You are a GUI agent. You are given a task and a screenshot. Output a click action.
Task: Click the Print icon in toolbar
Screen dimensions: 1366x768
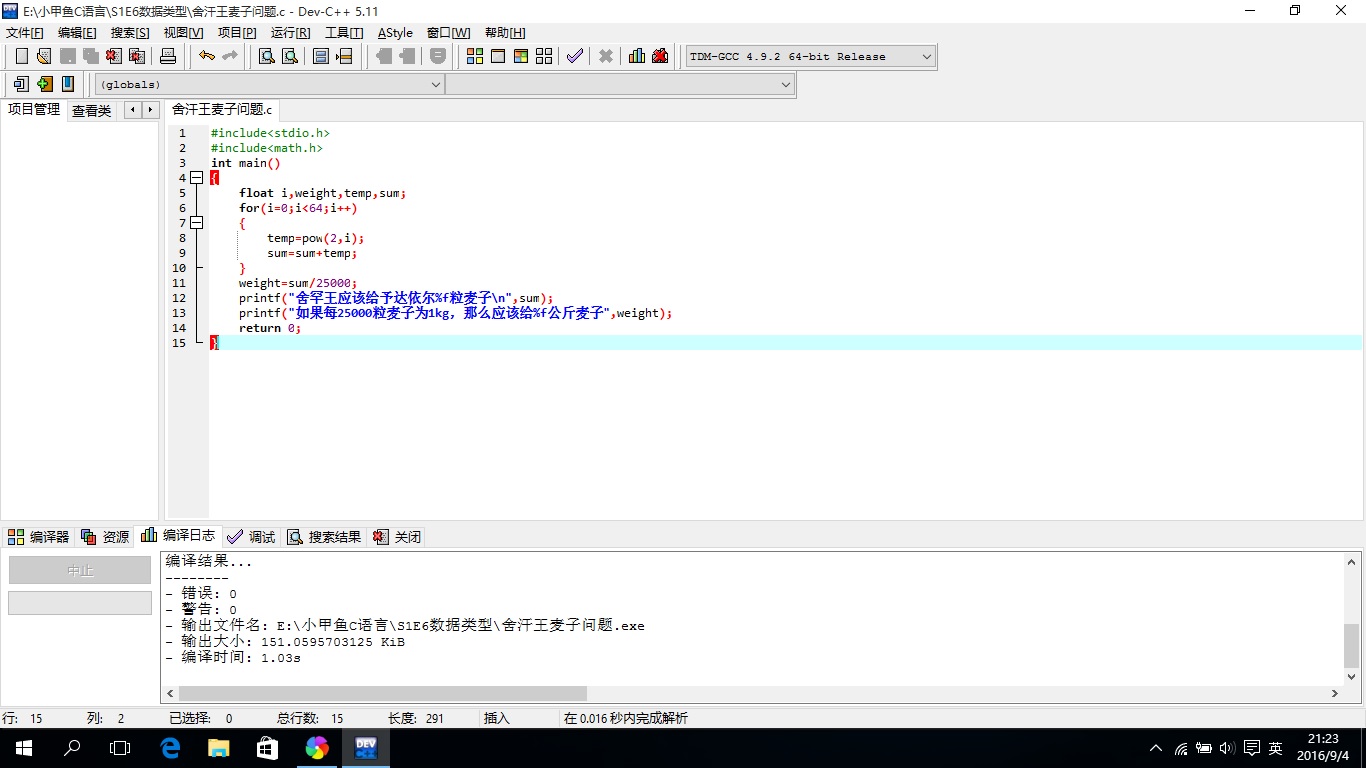tap(168, 56)
